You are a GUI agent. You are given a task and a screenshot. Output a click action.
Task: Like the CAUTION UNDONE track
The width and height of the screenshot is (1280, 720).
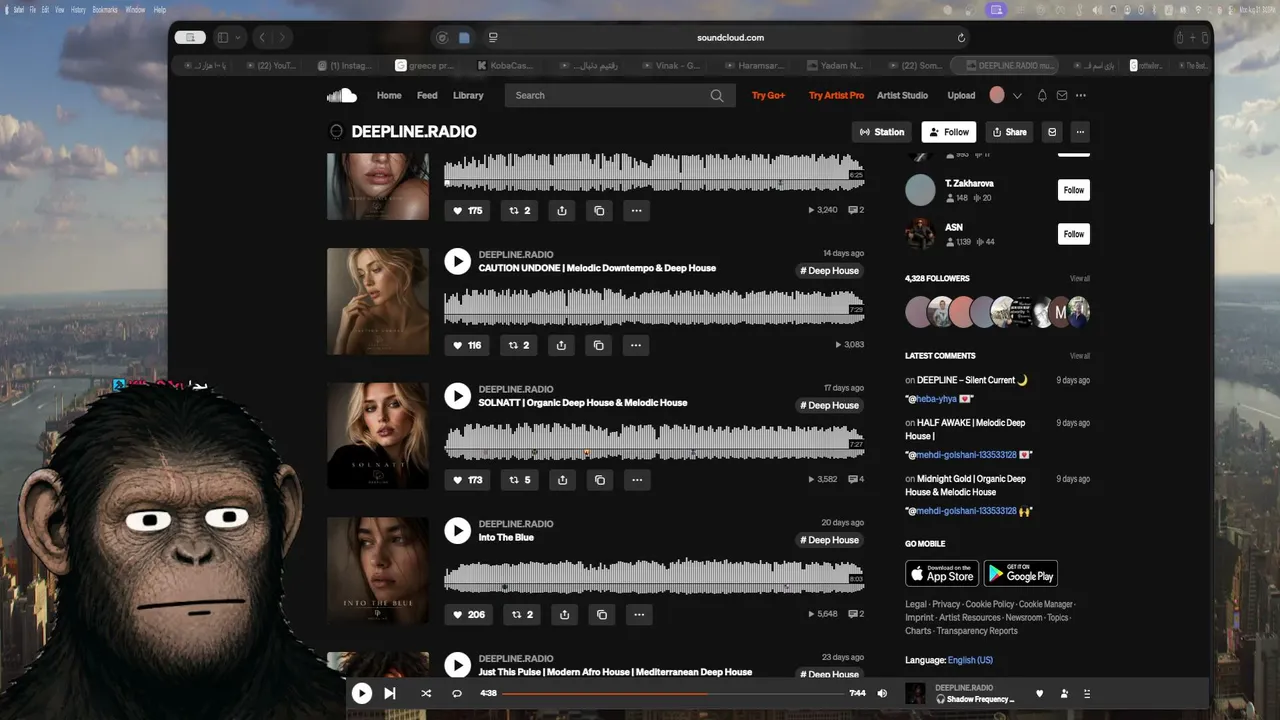[x=467, y=345]
